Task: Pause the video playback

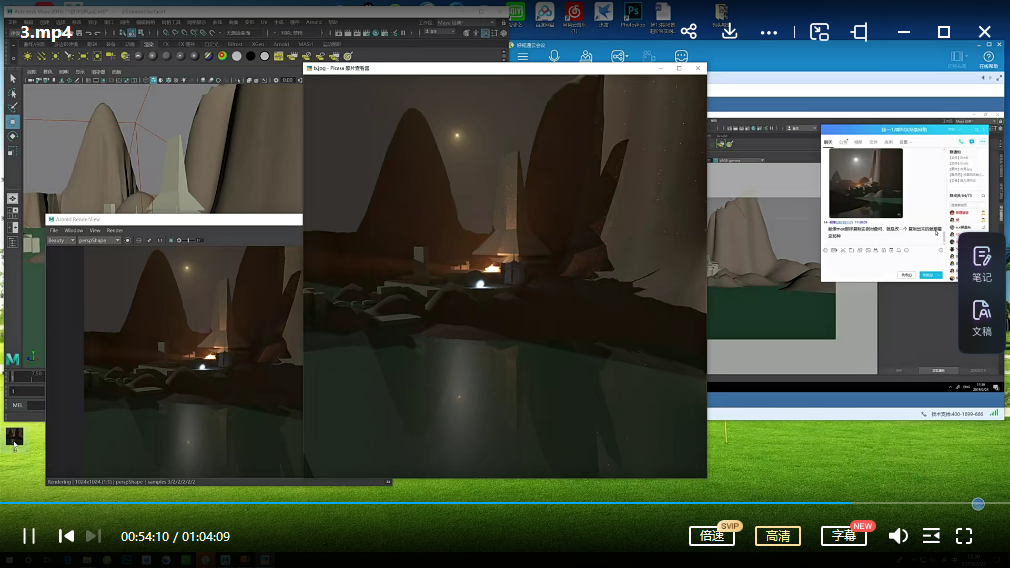Action: click(x=29, y=536)
